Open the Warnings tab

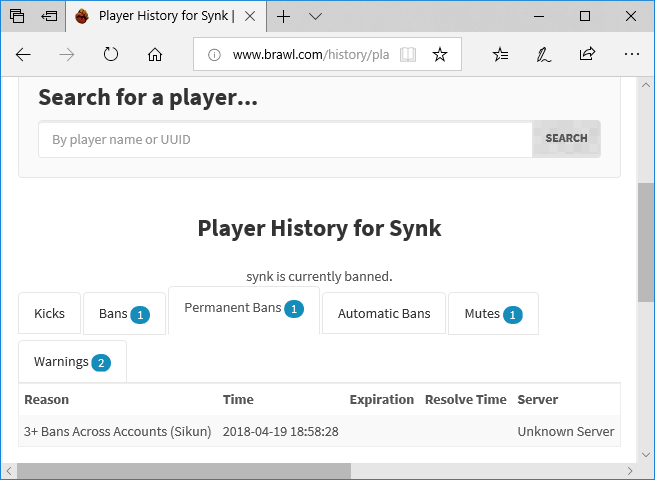coord(72,361)
